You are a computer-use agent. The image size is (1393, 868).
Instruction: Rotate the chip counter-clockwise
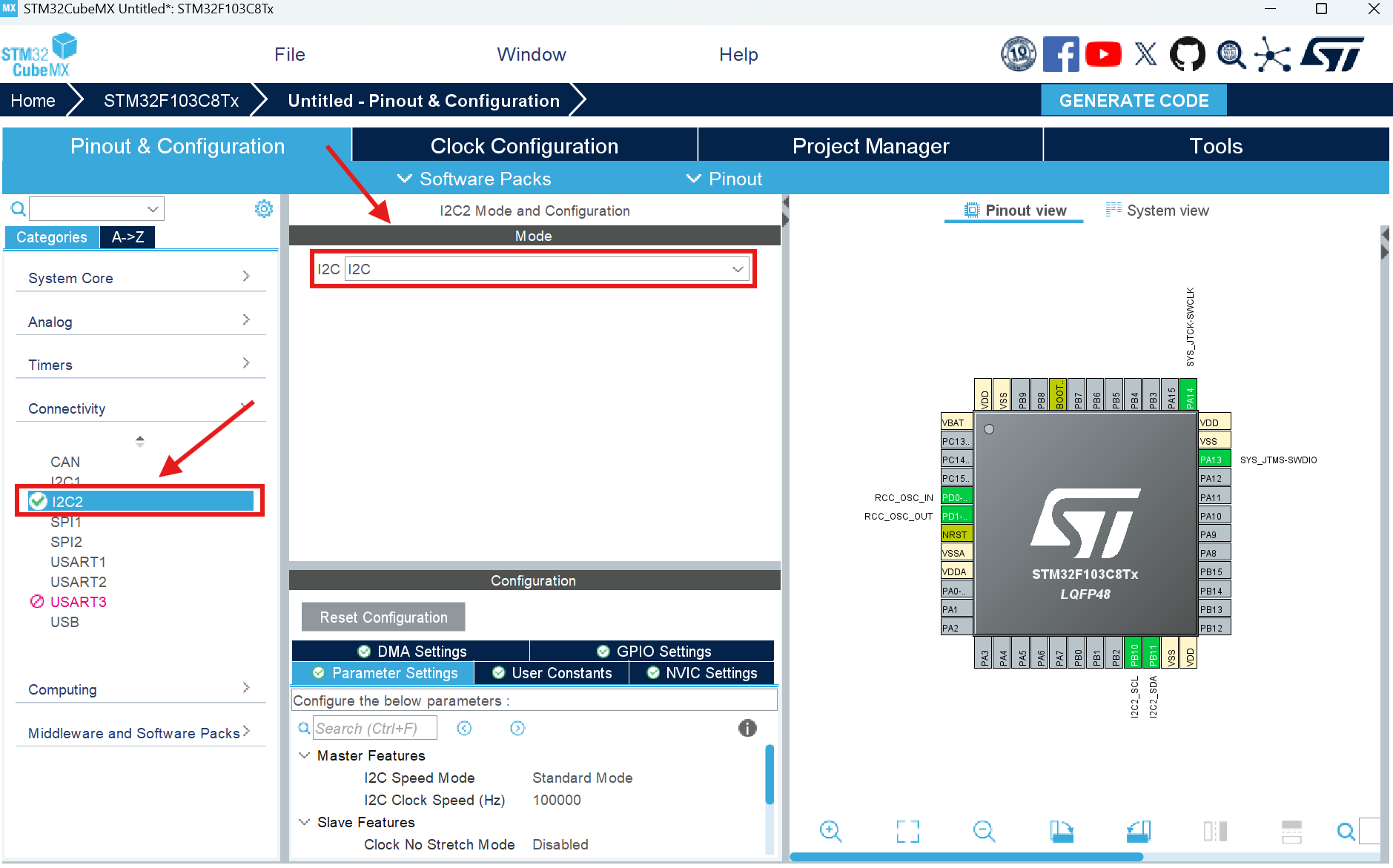[x=1138, y=832]
